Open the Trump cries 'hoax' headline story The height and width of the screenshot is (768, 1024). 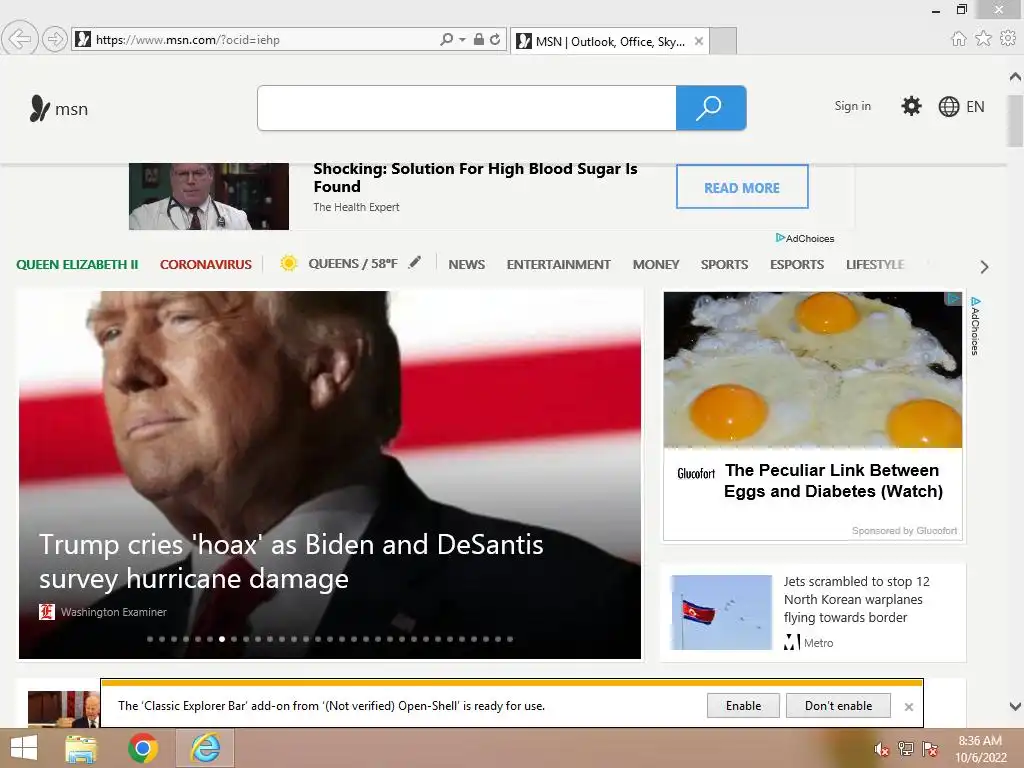(x=291, y=562)
